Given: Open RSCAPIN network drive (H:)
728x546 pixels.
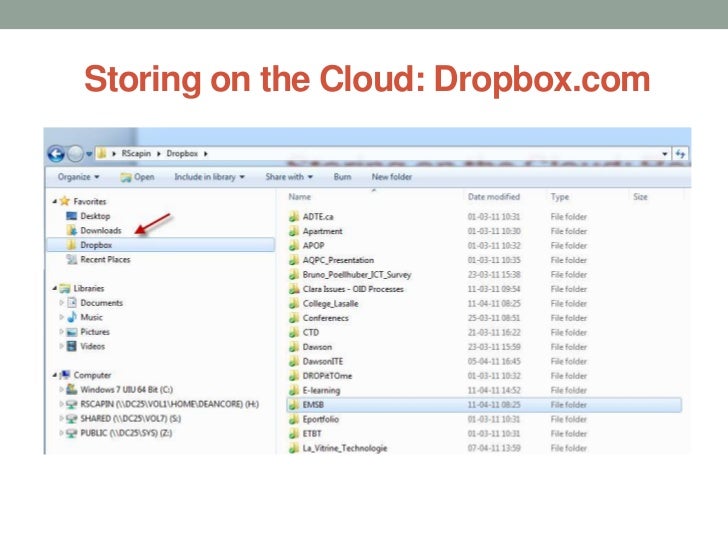Looking at the screenshot, I should coord(169,404).
